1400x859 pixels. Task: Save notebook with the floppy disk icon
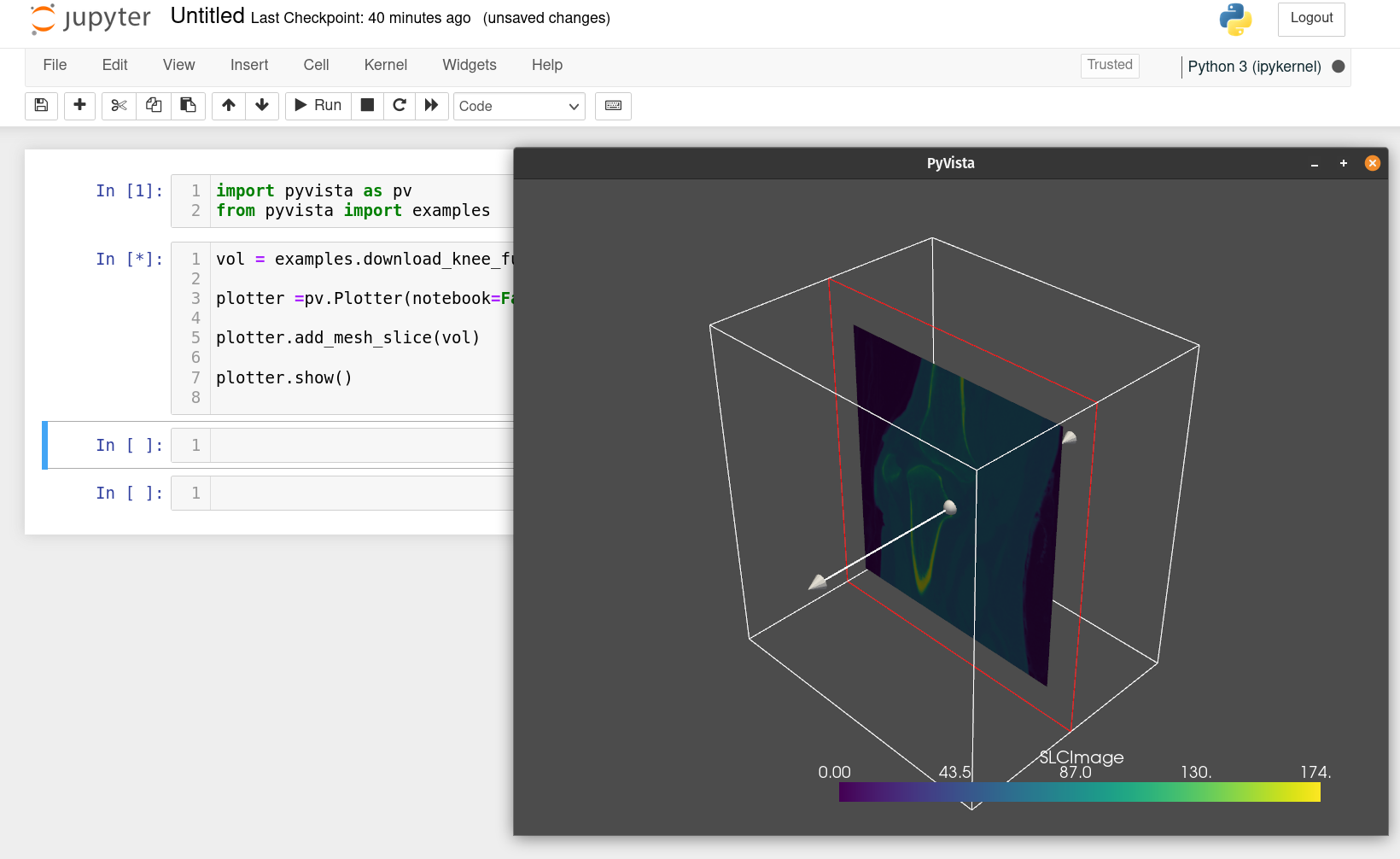click(41, 106)
